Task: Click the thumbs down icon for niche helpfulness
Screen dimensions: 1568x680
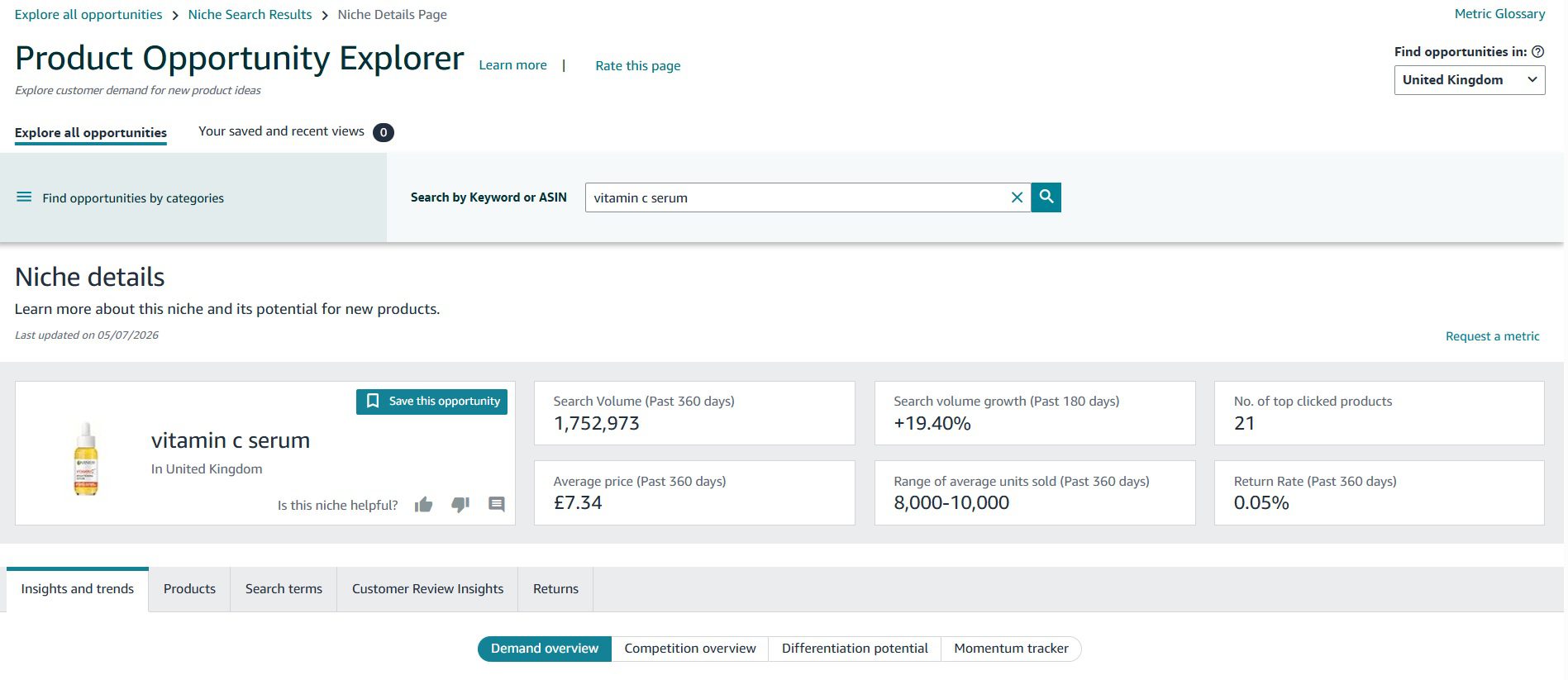Action: pyautogui.click(x=460, y=505)
